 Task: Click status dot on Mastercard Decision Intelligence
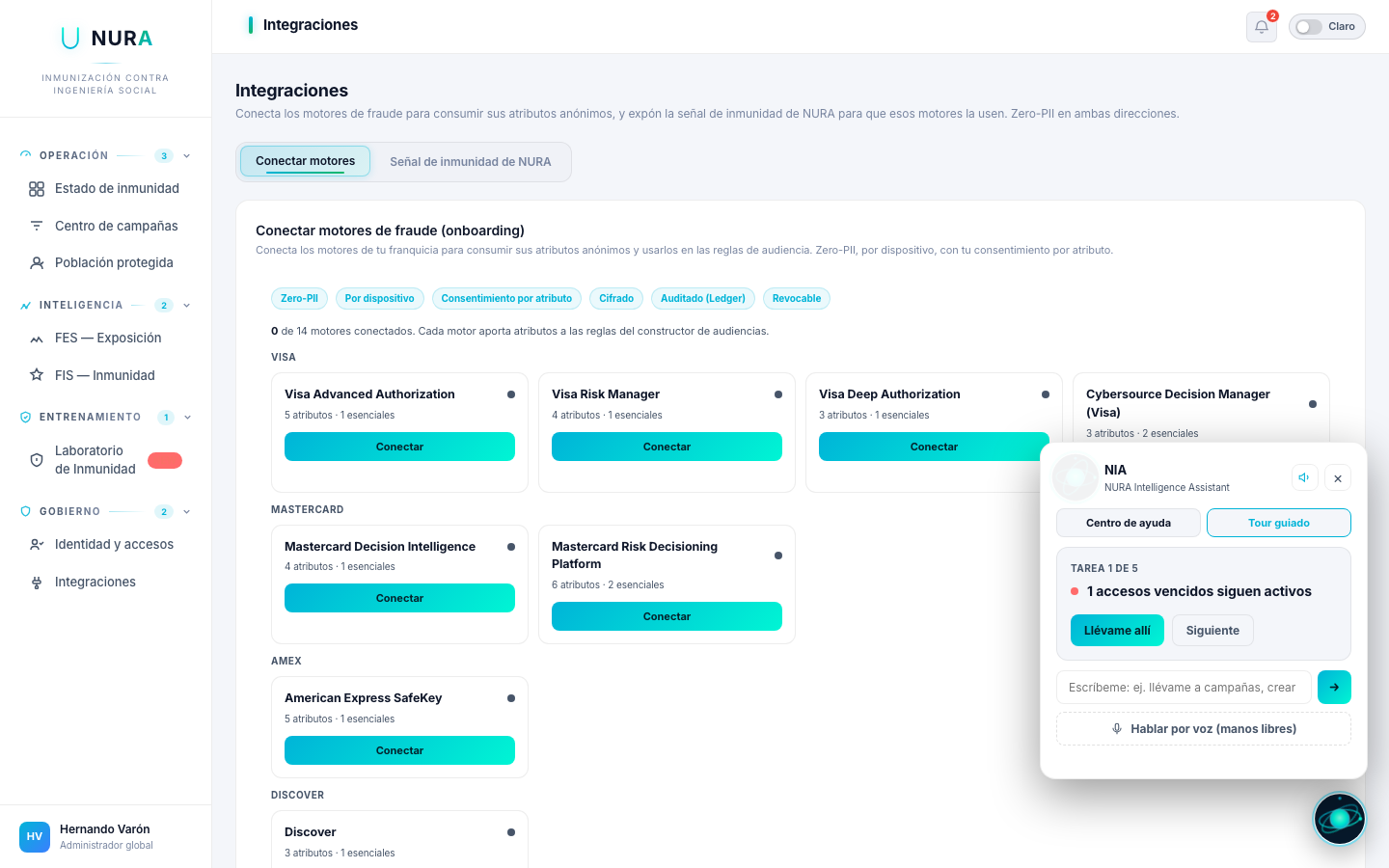511,547
